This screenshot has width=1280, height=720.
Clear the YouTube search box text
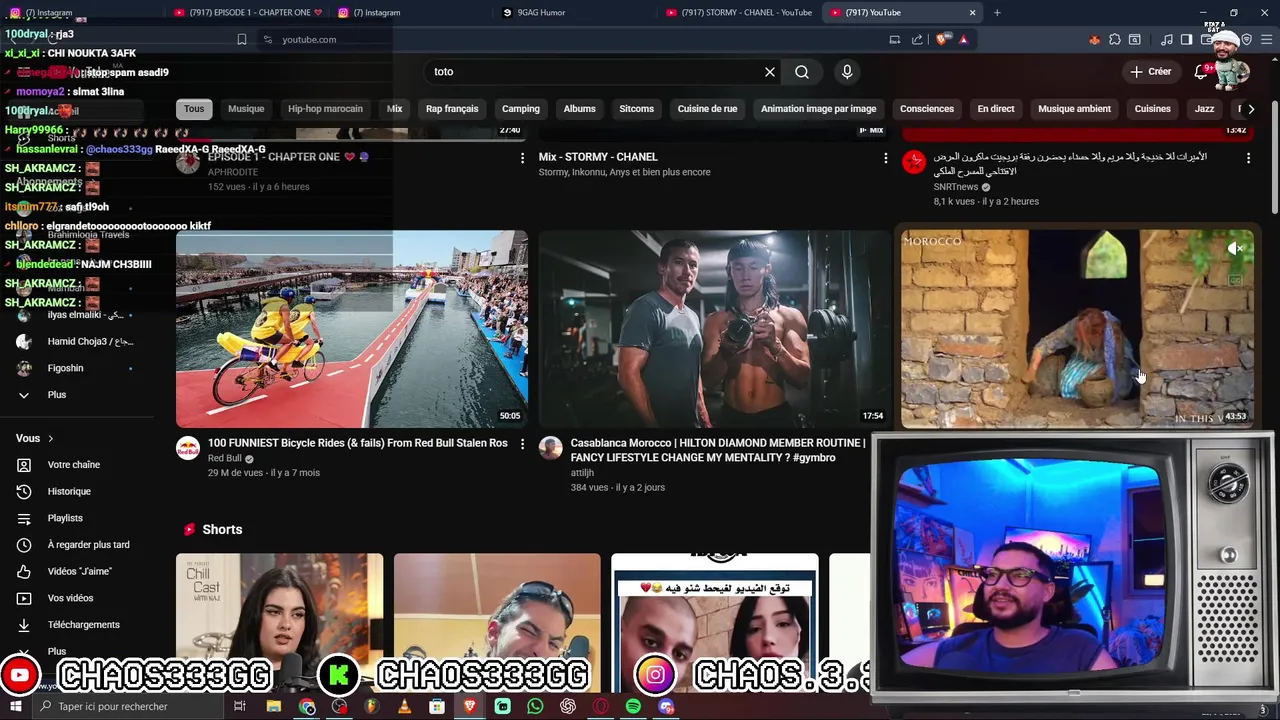[x=770, y=72]
